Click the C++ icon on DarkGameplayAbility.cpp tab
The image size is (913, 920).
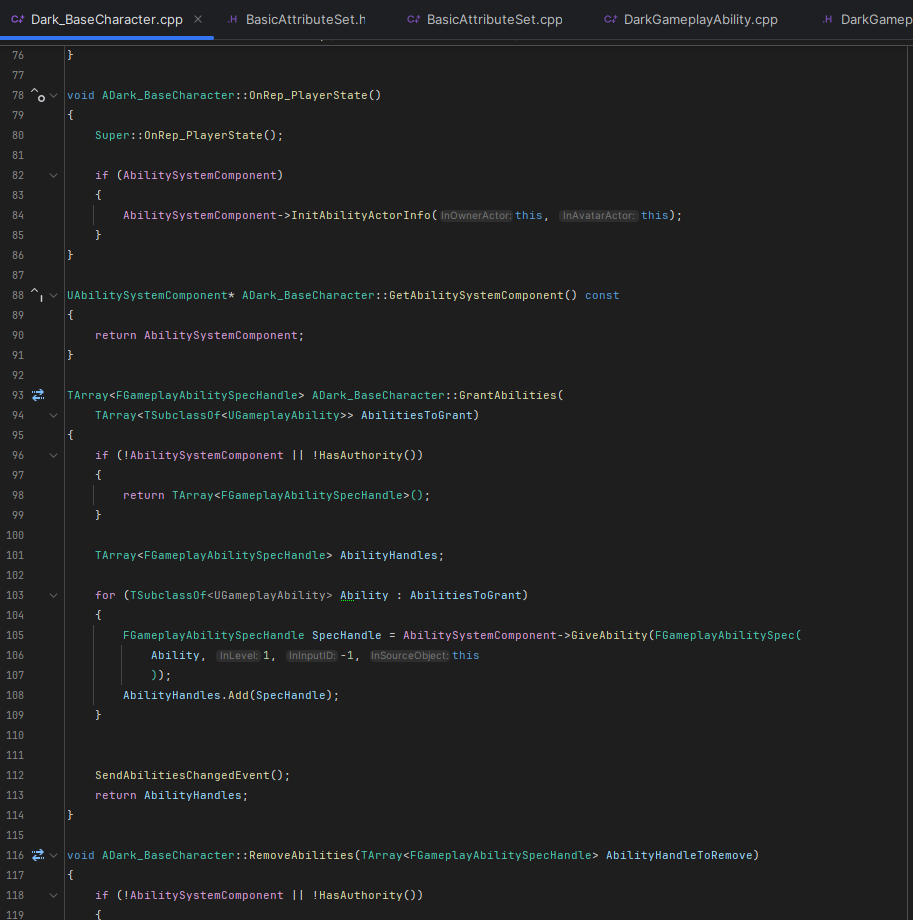point(613,17)
